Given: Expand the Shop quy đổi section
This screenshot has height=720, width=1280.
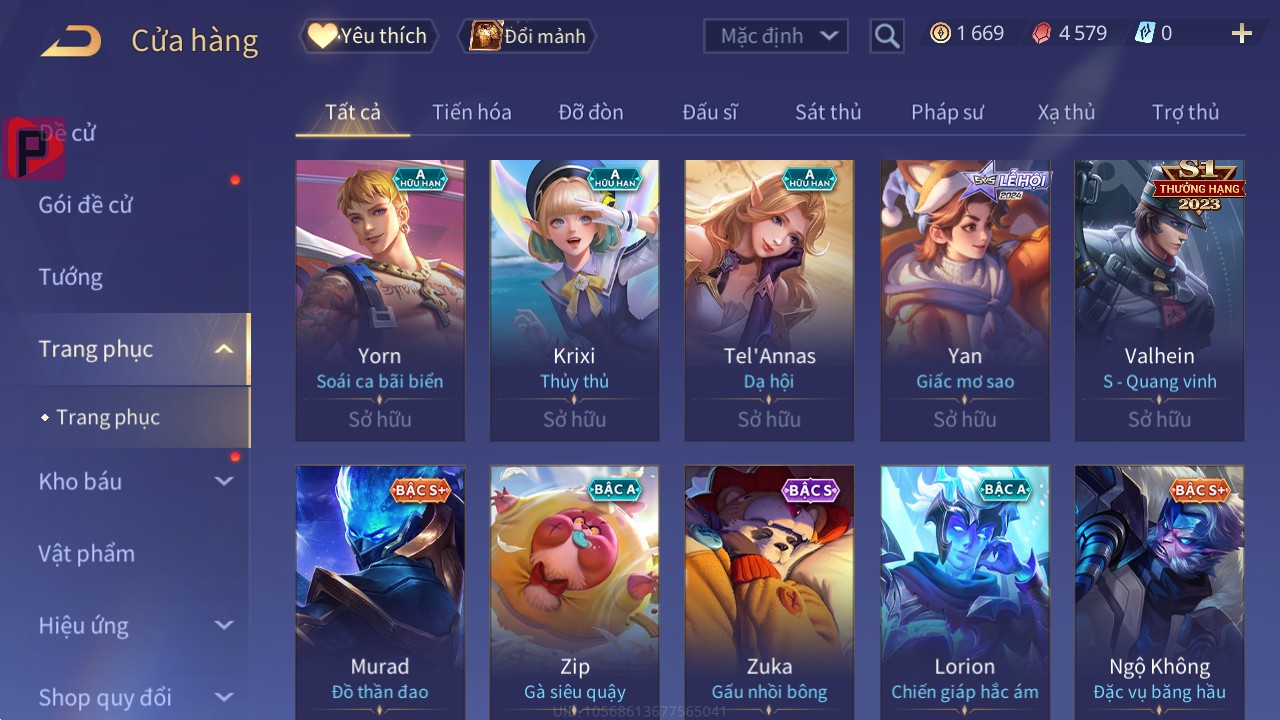Looking at the screenshot, I should 224,697.
